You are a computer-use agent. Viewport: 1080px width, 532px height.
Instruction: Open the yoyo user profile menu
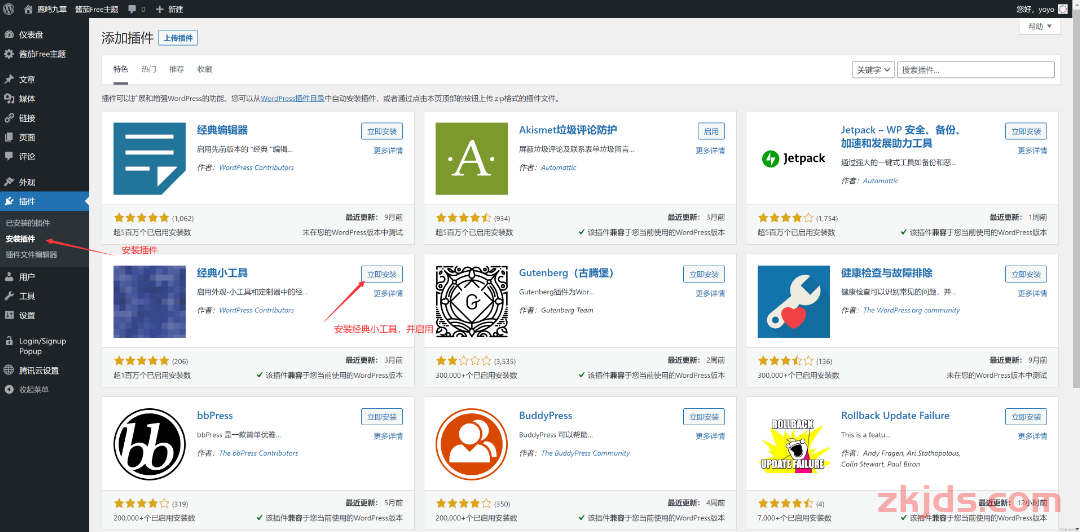(x=1041, y=10)
